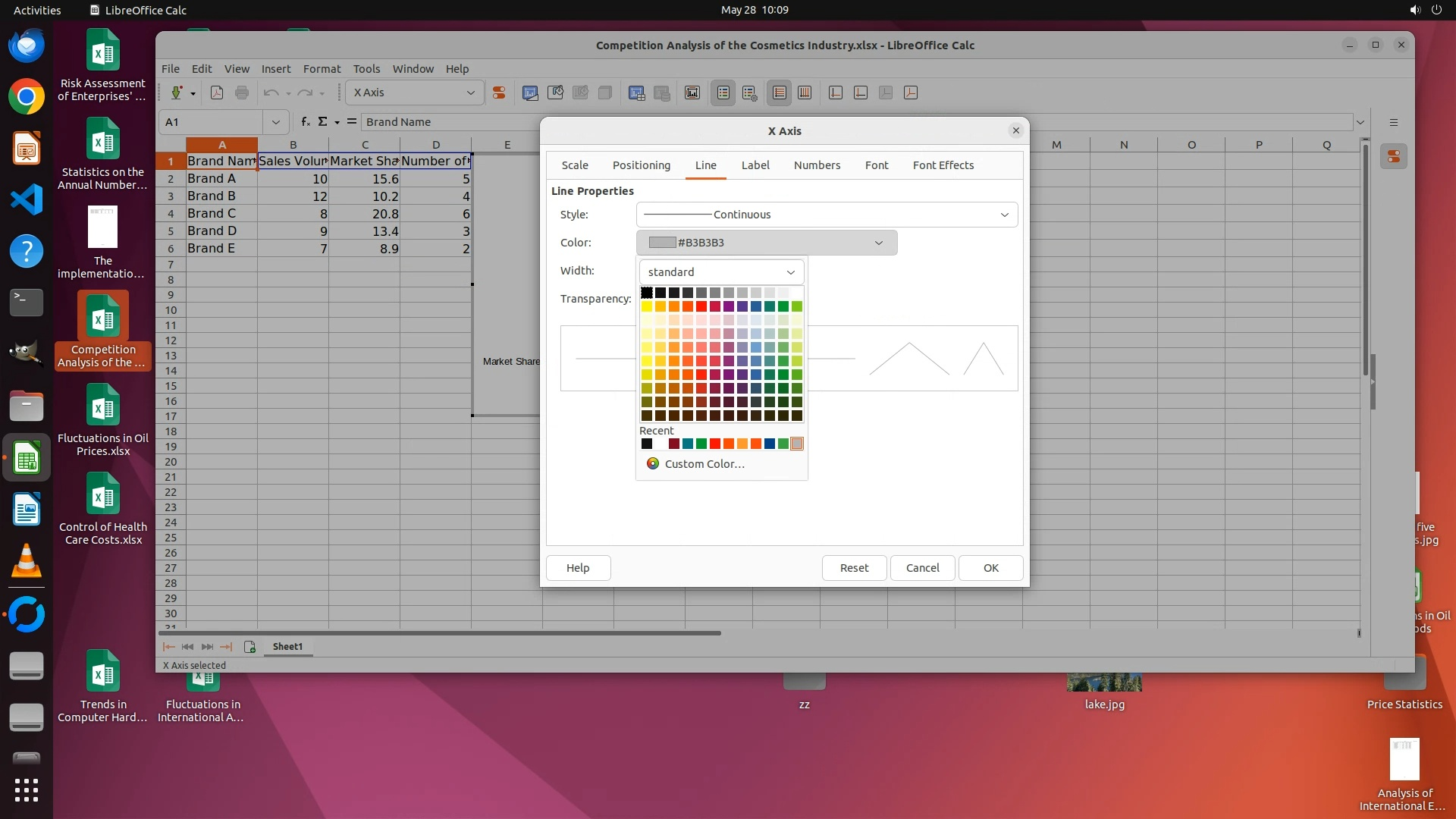Click the Reset button in dialog
This screenshot has height=819, width=1456.
[x=854, y=568]
